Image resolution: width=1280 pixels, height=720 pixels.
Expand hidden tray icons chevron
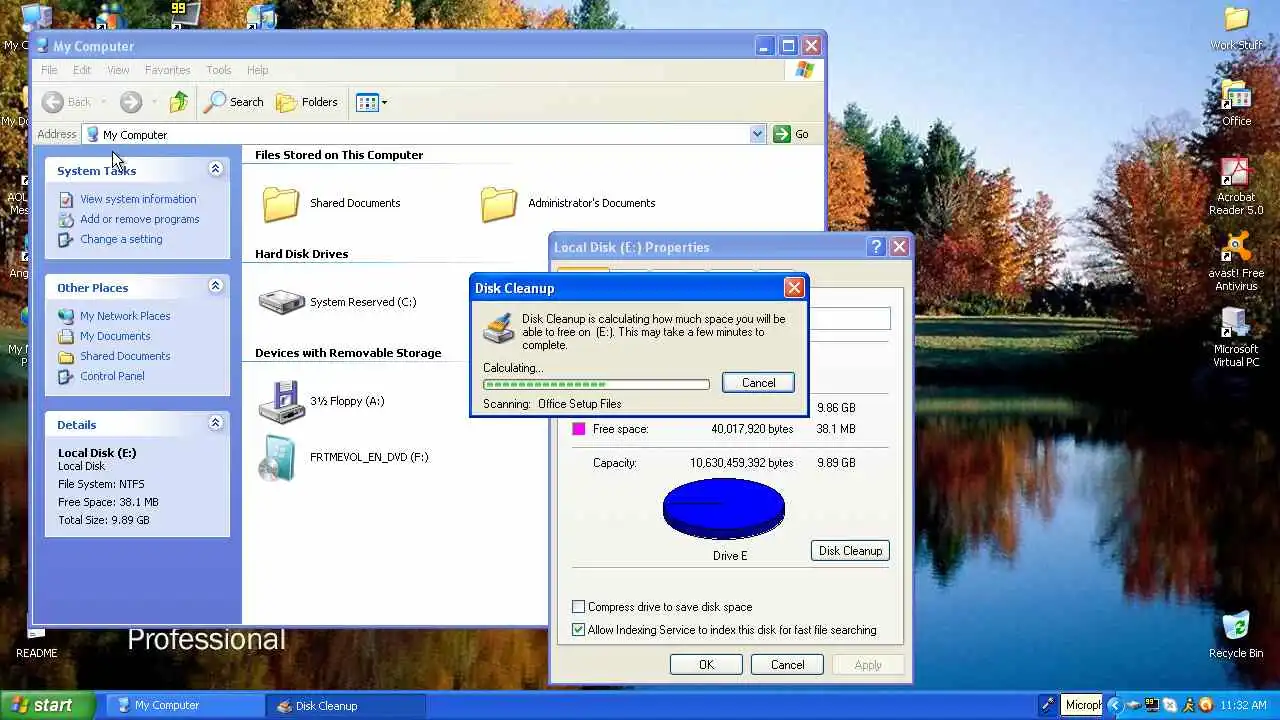pyautogui.click(x=1115, y=706)
